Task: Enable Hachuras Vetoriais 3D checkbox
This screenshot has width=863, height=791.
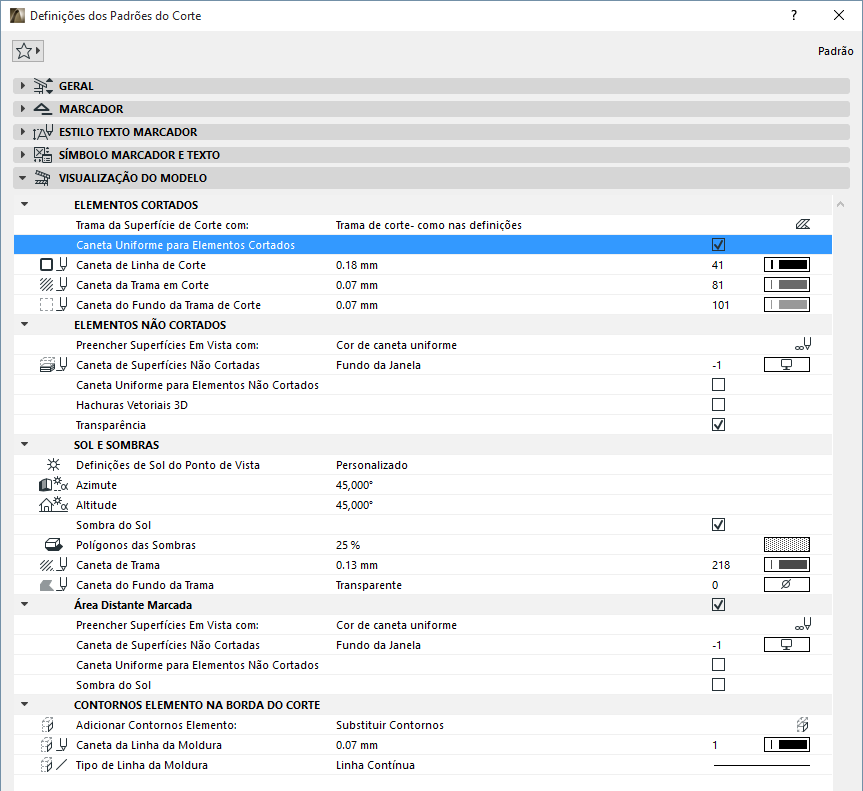Action: coord(718,405)
